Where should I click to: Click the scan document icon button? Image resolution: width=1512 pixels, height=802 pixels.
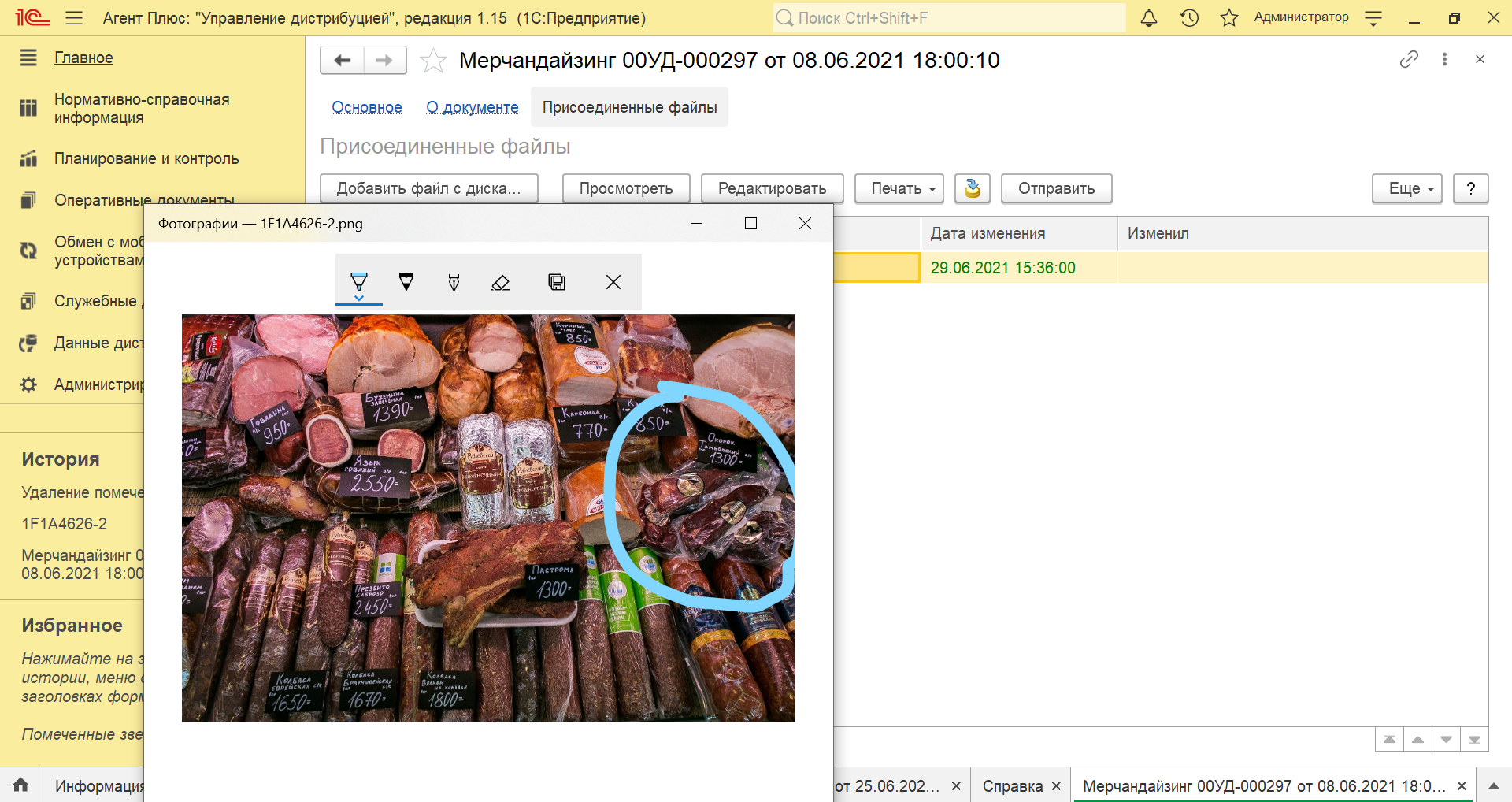(973, 188)
